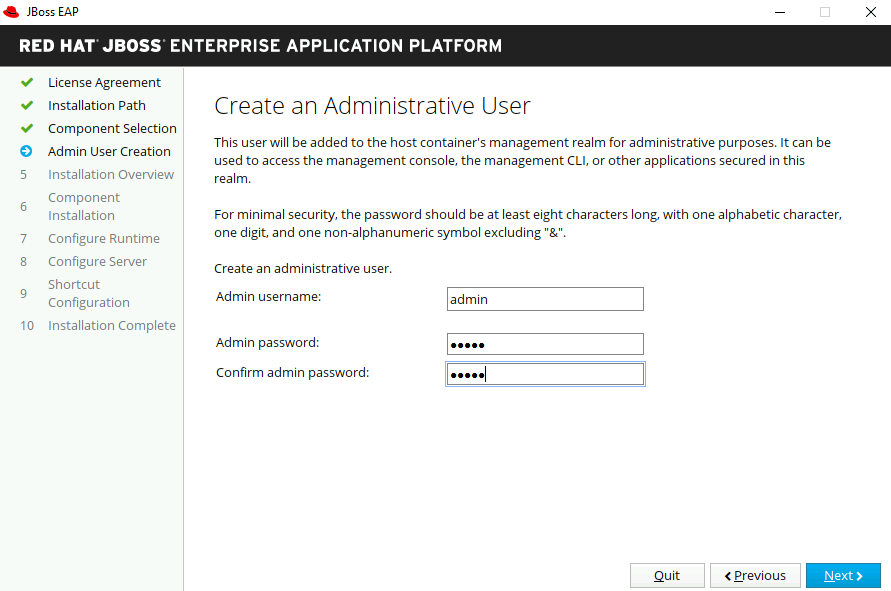Click the Shortcut Configuration step label
This screenshot has width=891, height=591.
pos(89,293)
